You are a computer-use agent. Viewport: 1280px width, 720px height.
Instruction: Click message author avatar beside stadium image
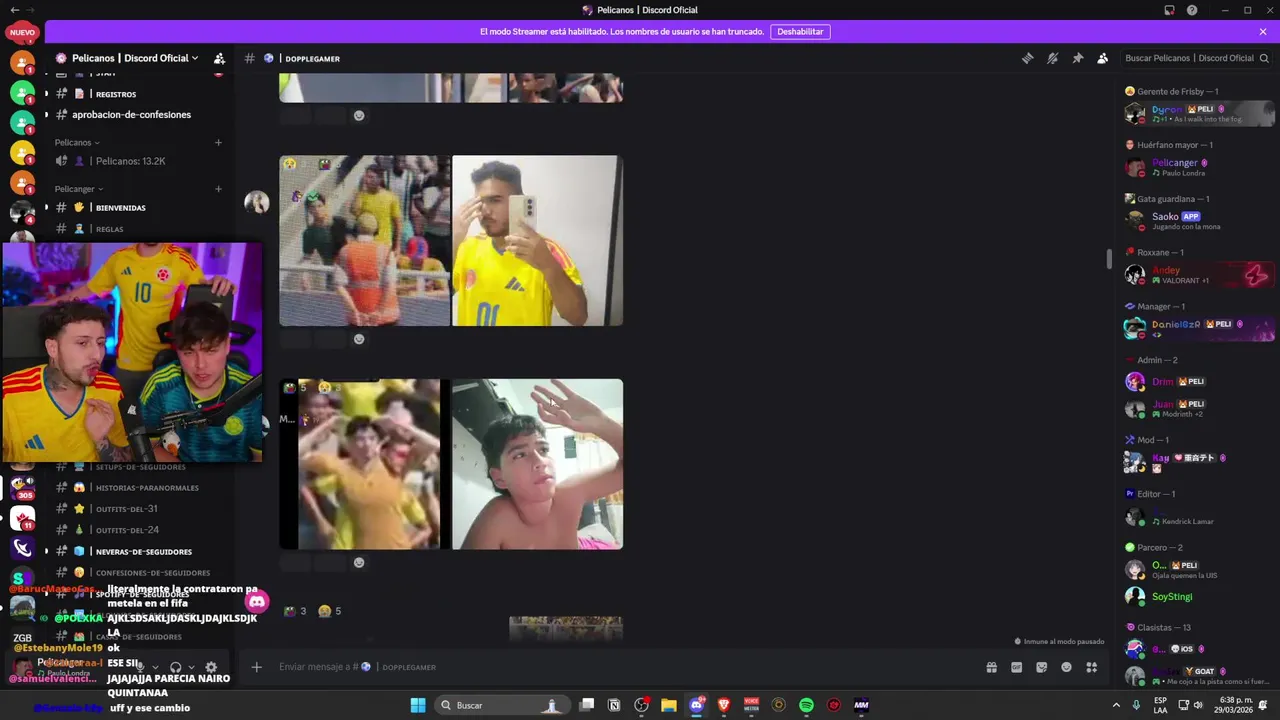click(x=257, y=202)
